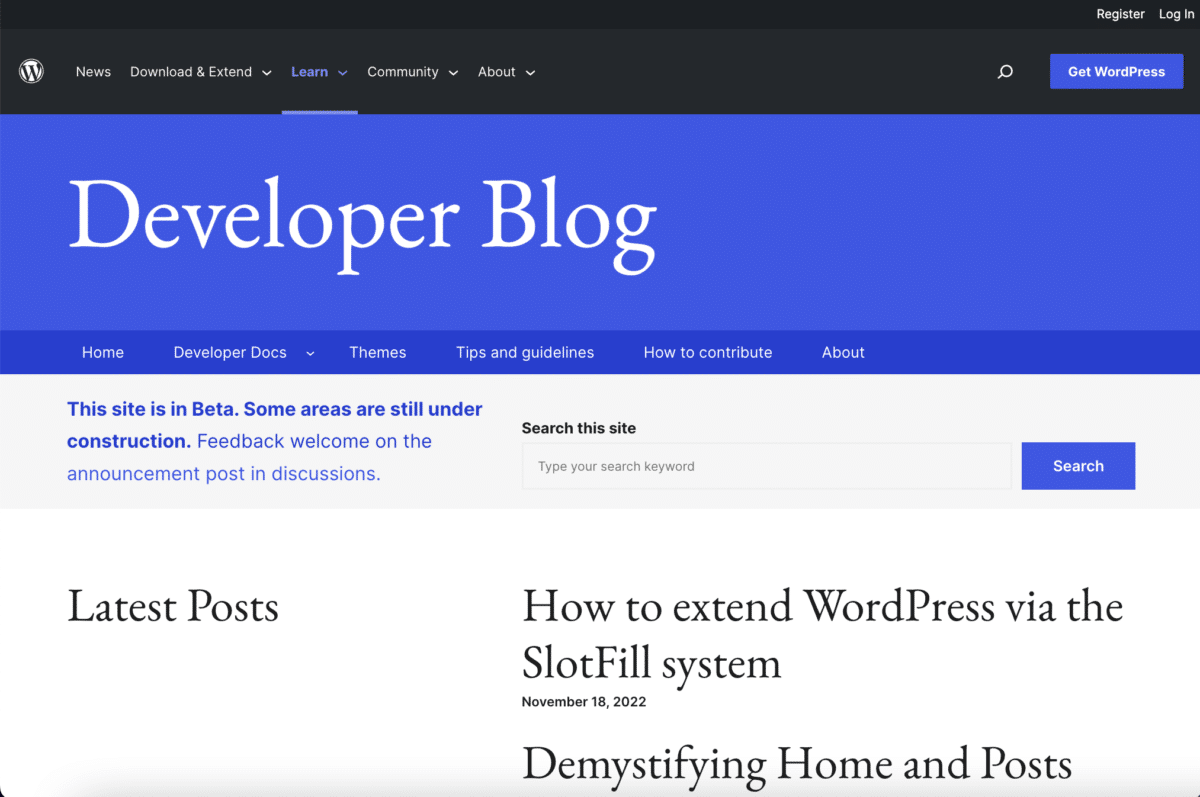
Task: Open the Developer Blog header title
Action: click(x=362, y=218)
